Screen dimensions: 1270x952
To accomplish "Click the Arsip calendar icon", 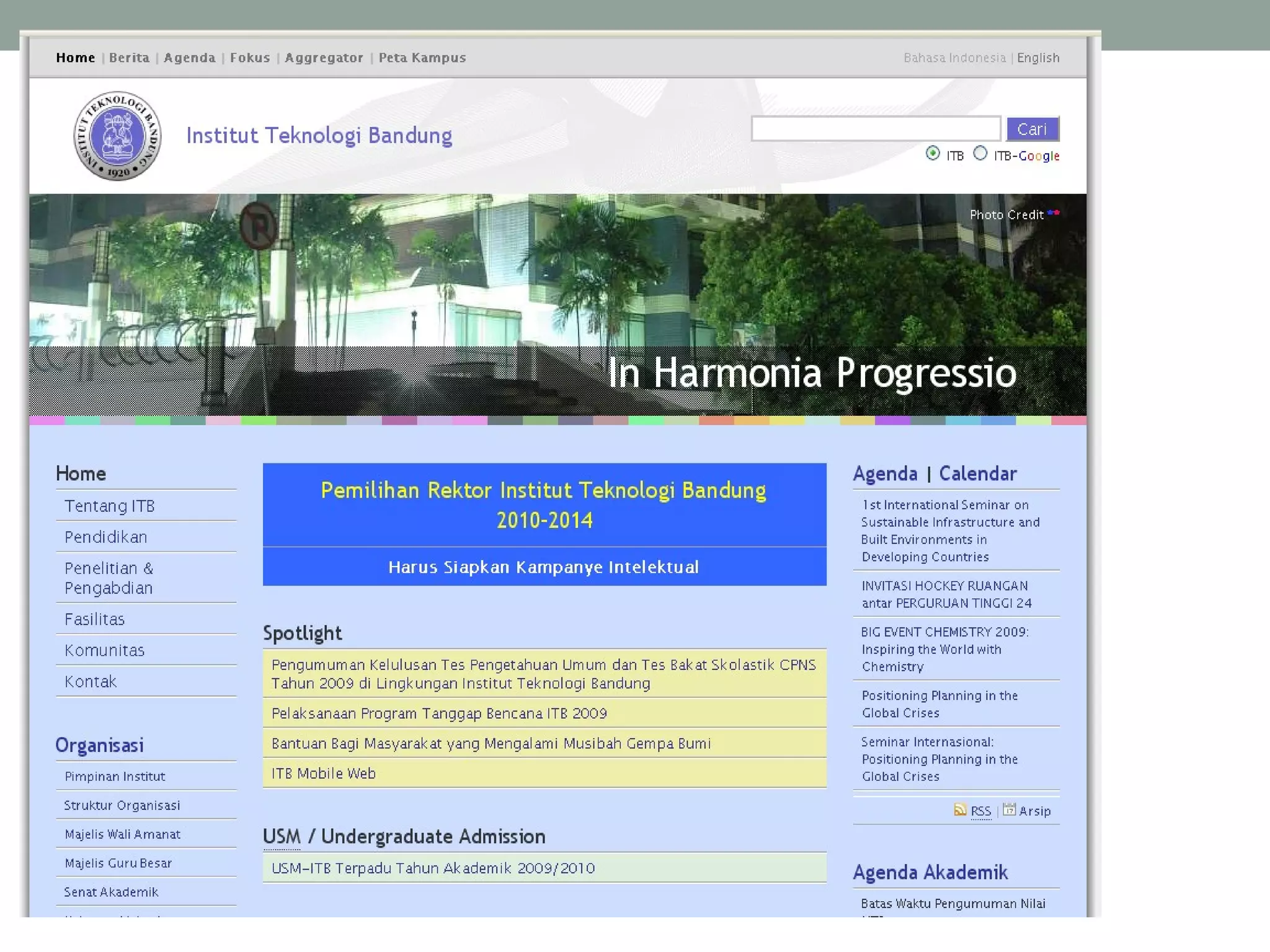I will pos(1009,809).
